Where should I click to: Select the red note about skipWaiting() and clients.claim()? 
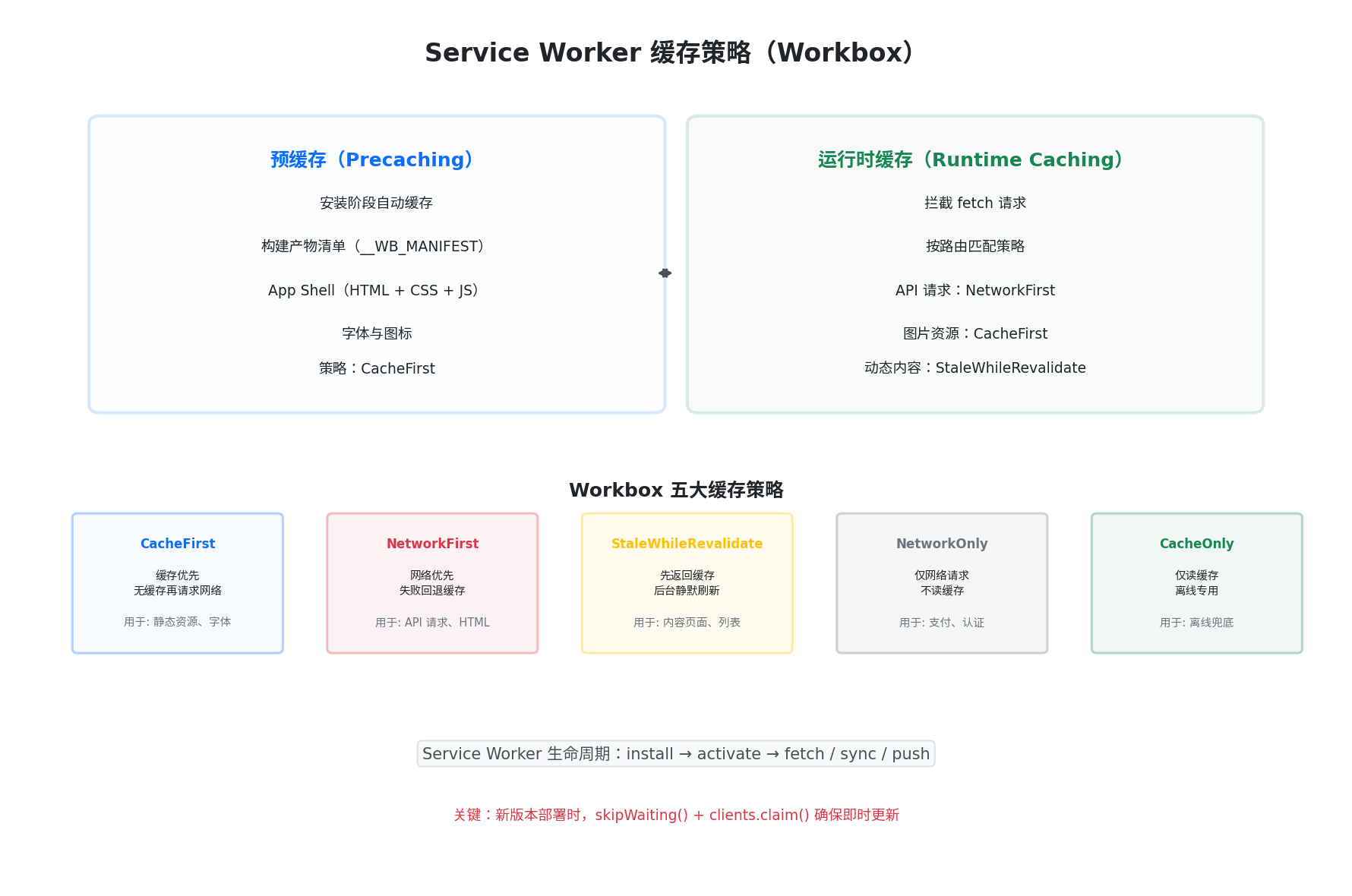[676, 815]
